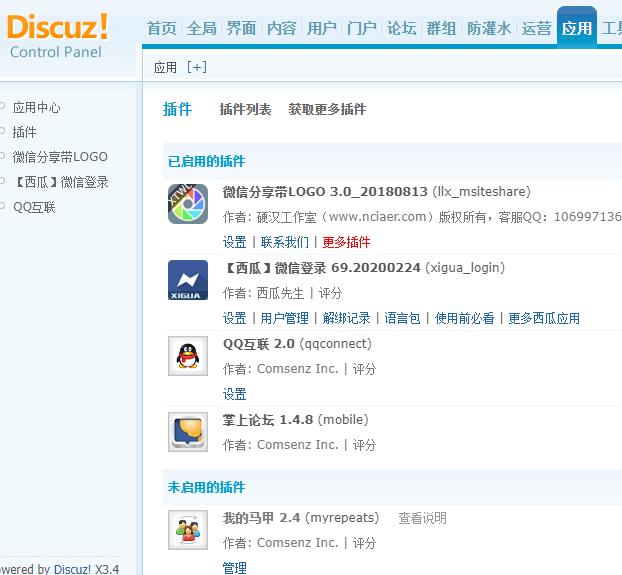Open 用户管理 for 微信登录
Viewport: 622px width, 575px height.
click(284, 318)
